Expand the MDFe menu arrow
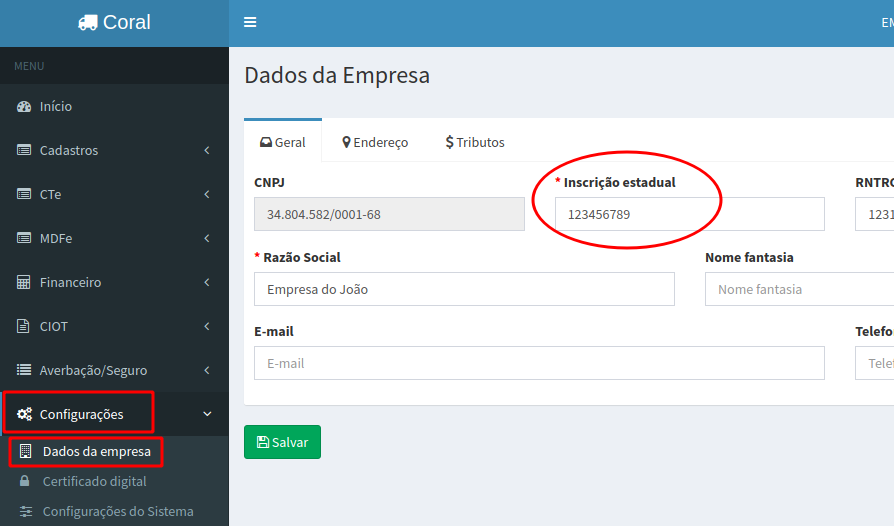This screenshot has width=894, height=526. [207, 238]
